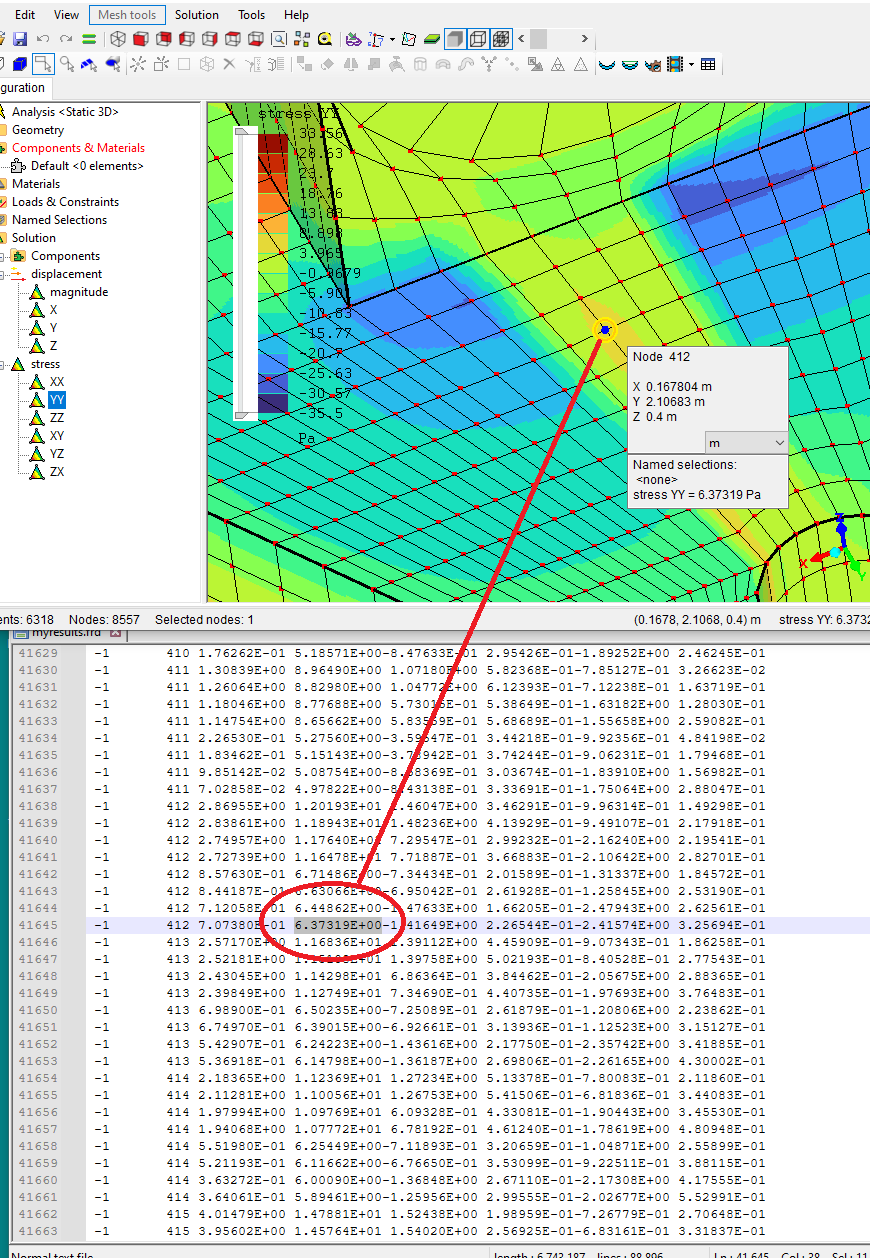Open the Mesh tools menu
Viewport: 870px width, 1258px height.
pyautogui.click(x=127, y=15)
